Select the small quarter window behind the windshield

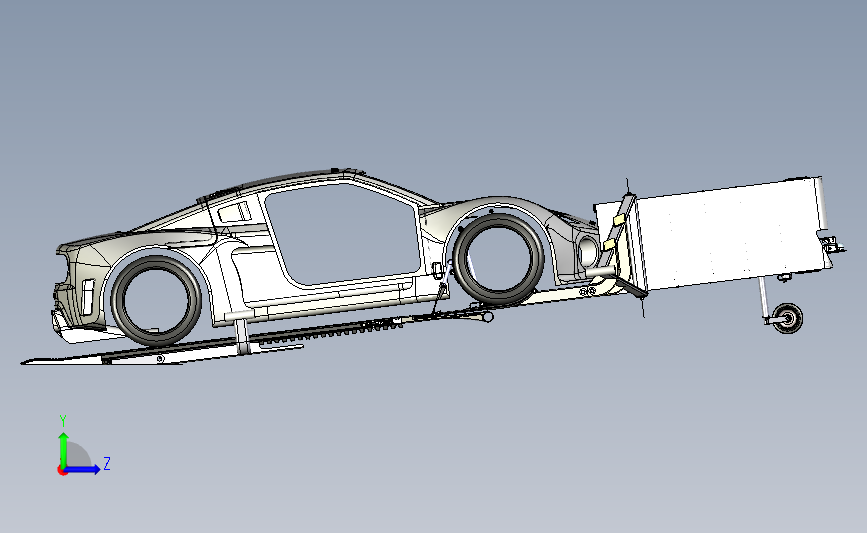[234, 212]
